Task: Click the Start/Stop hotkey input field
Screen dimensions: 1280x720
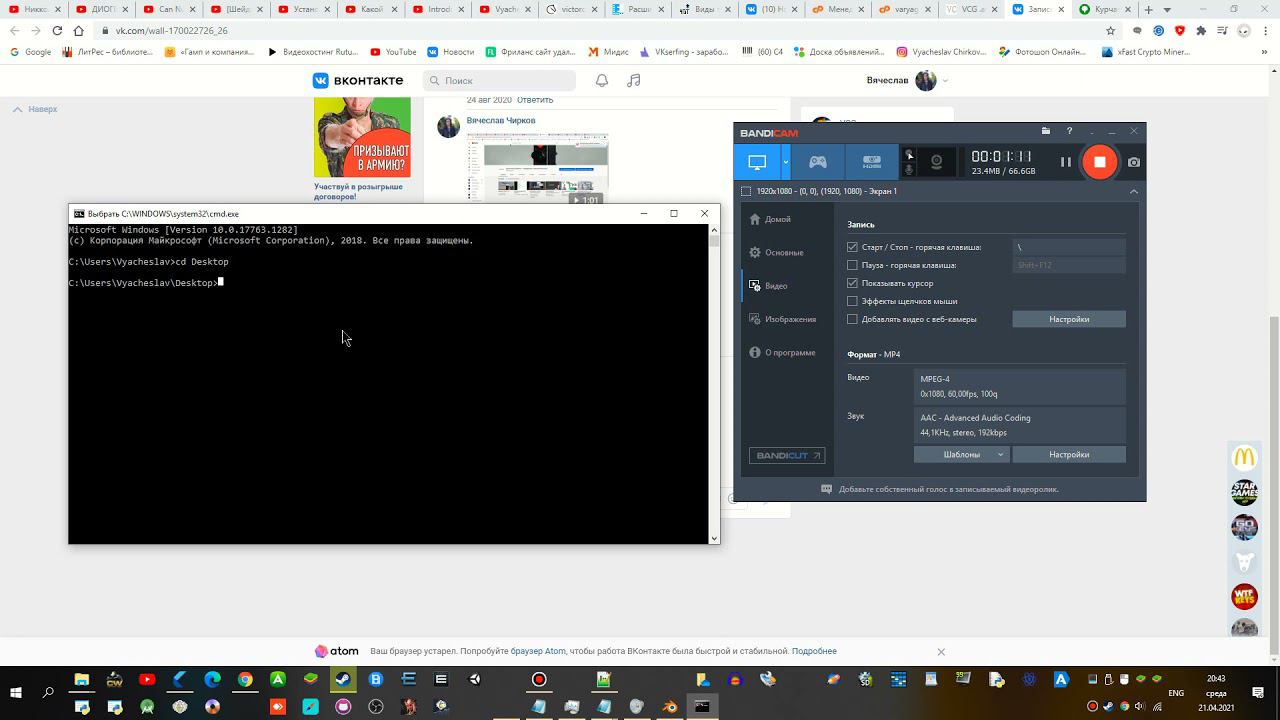Action: 1069,247
